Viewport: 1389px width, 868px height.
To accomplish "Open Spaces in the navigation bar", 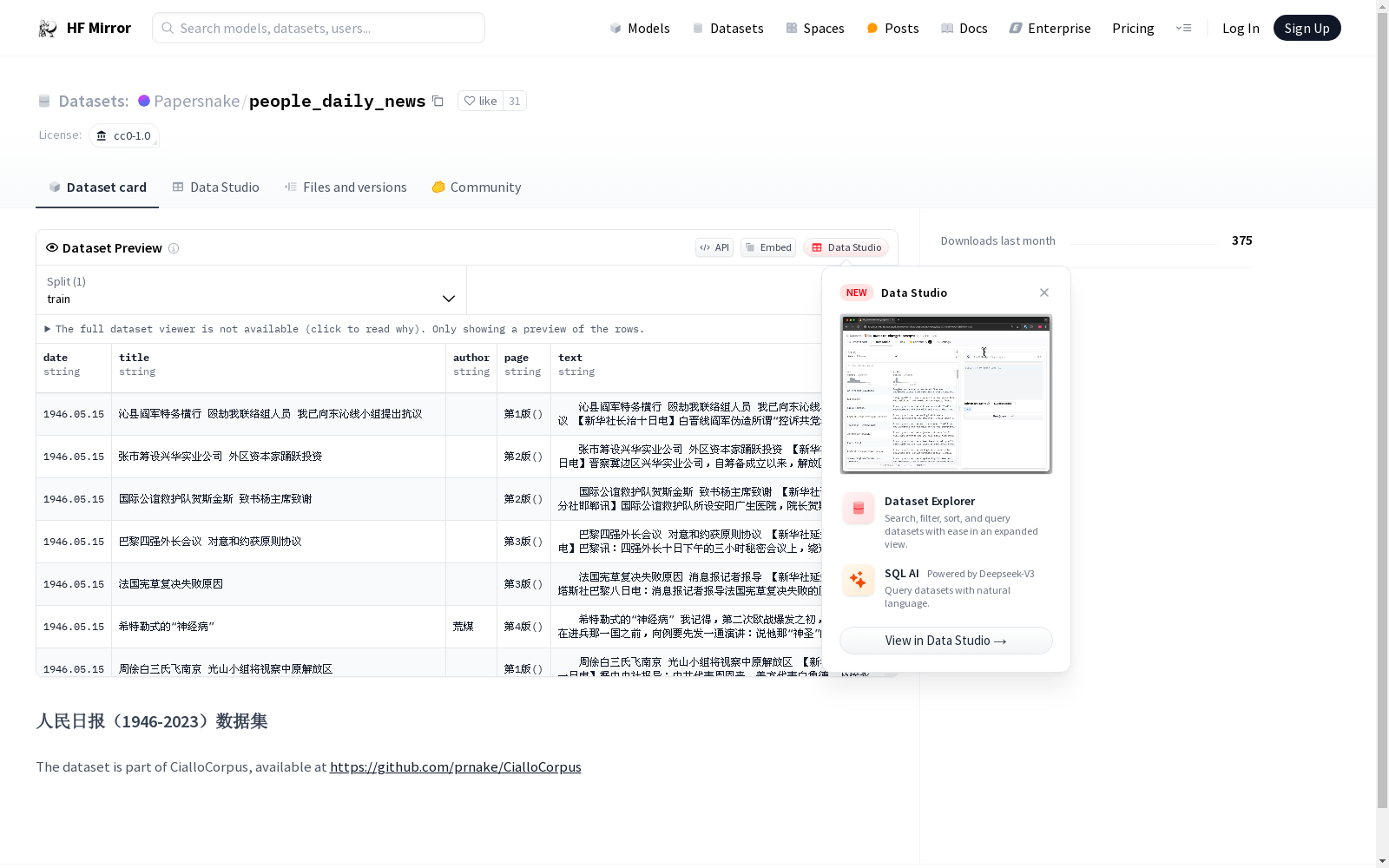I will pyautogui.click(x=814, y=28).
